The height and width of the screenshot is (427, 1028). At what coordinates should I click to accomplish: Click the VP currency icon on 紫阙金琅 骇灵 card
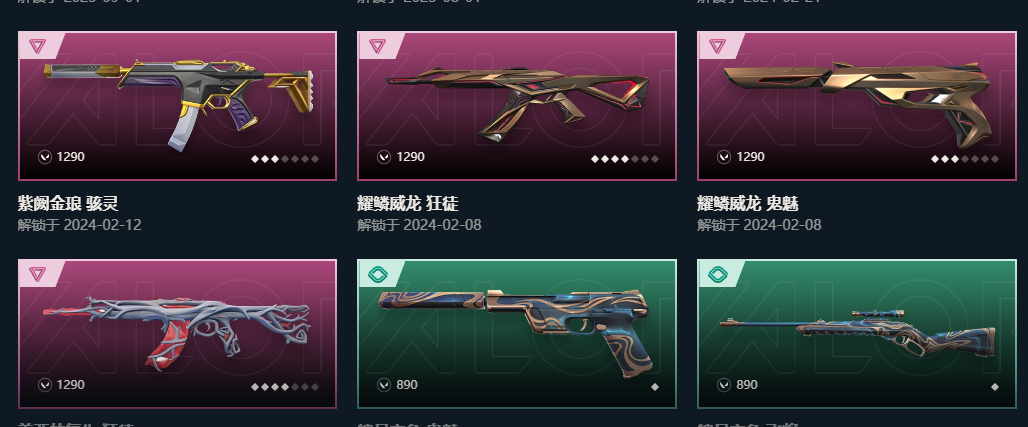click(45, 157)
